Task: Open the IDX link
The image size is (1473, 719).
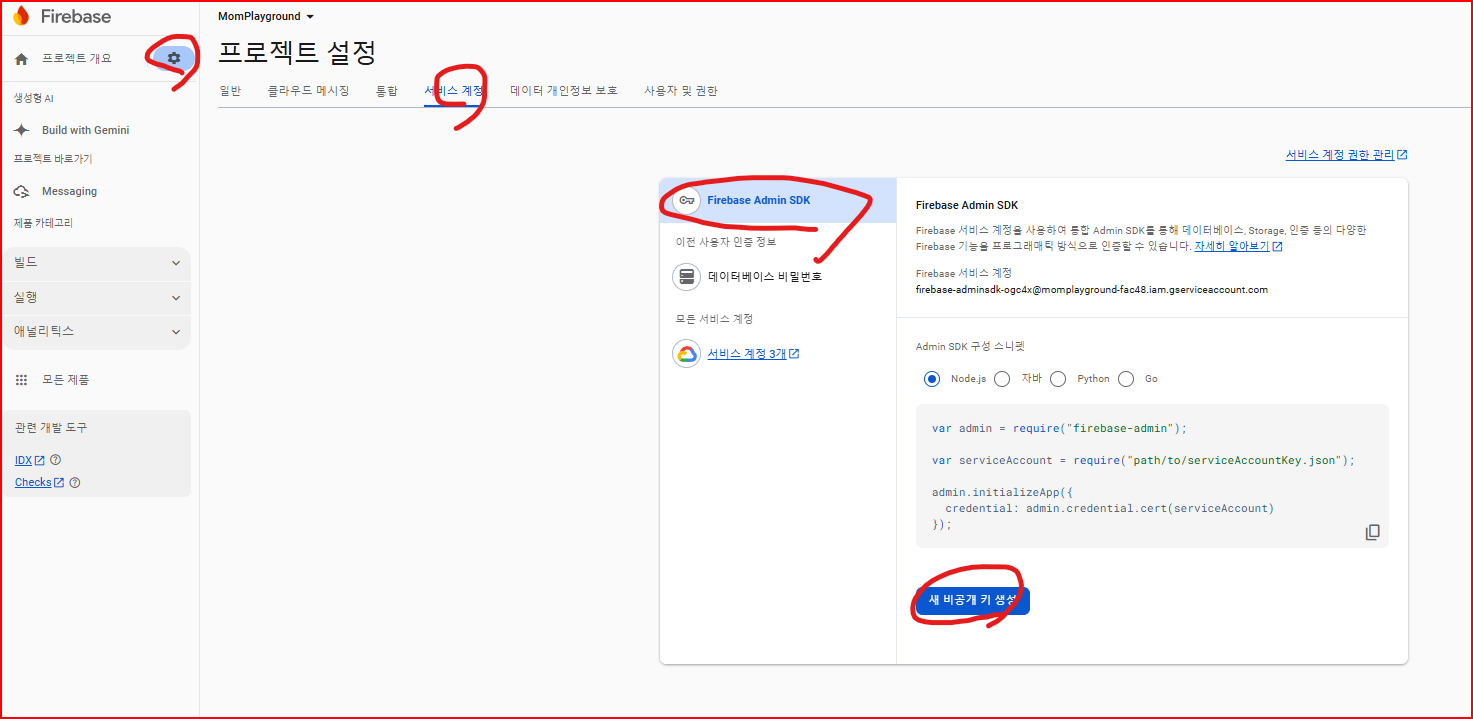Action: [23, 460]
